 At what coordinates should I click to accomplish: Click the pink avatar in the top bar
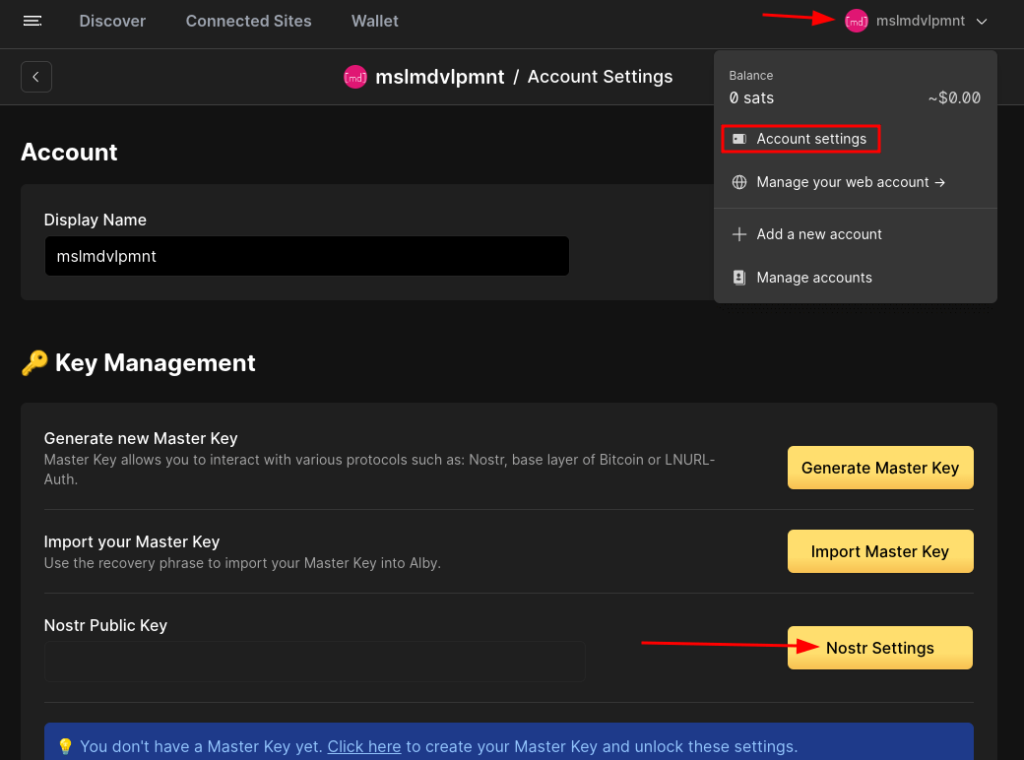tap(856, 21)
